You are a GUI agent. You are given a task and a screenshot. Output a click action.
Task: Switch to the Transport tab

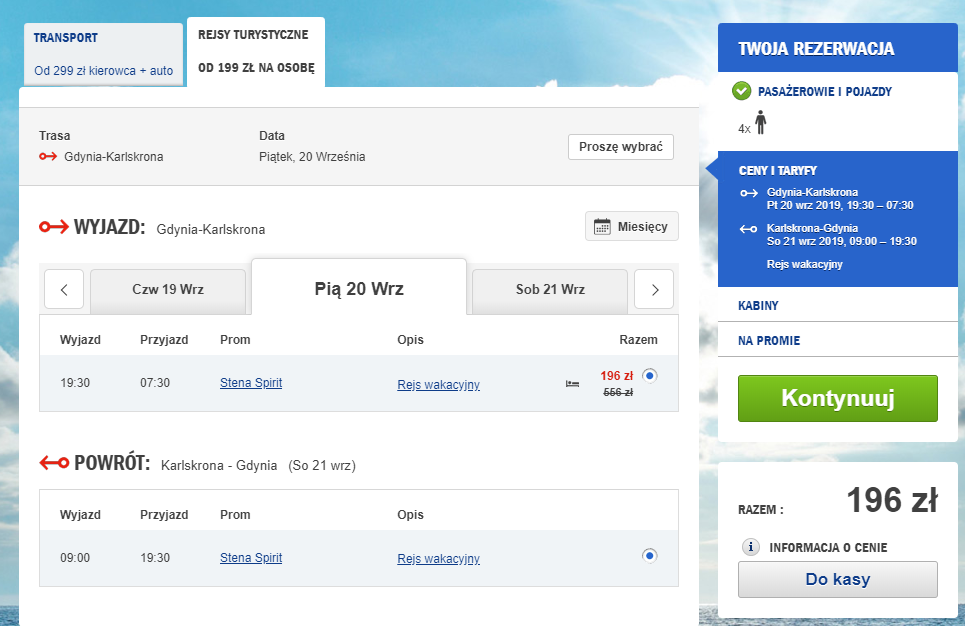[103, 54]
